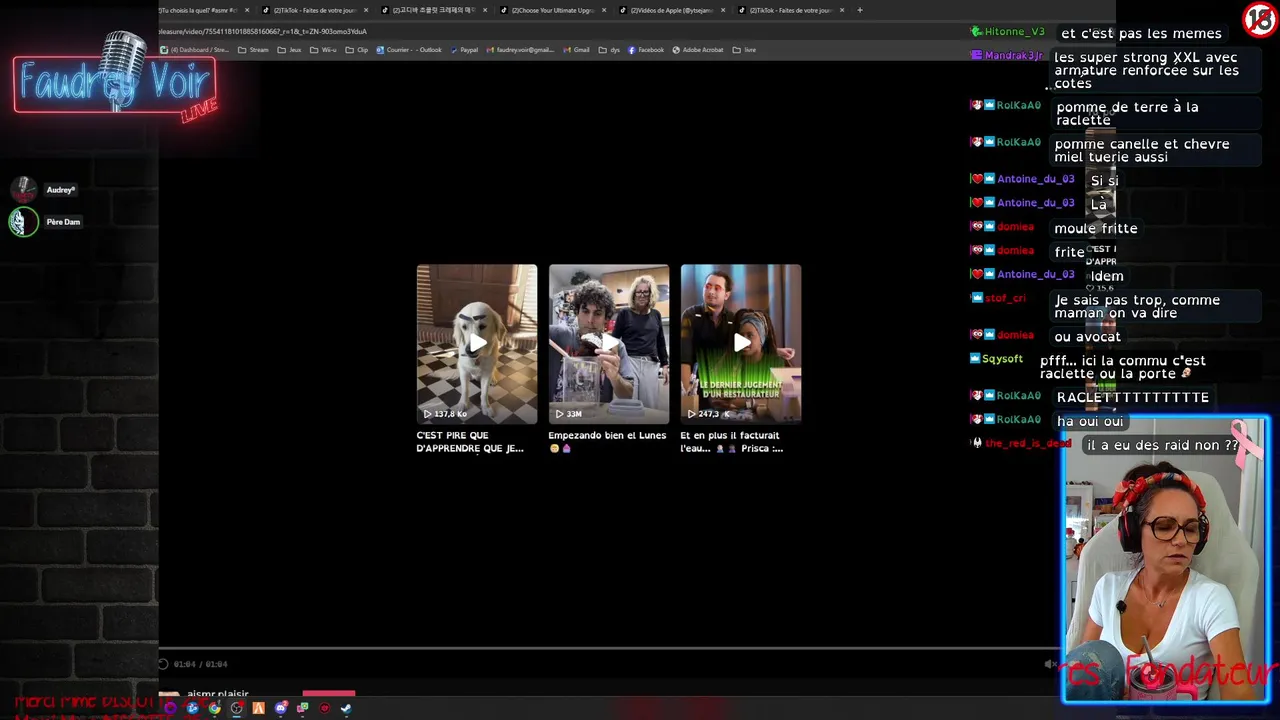Viewport: 1280px width, 720px height.
Task: Open the Adobe Acrobat bookmark
Action: 698,50
